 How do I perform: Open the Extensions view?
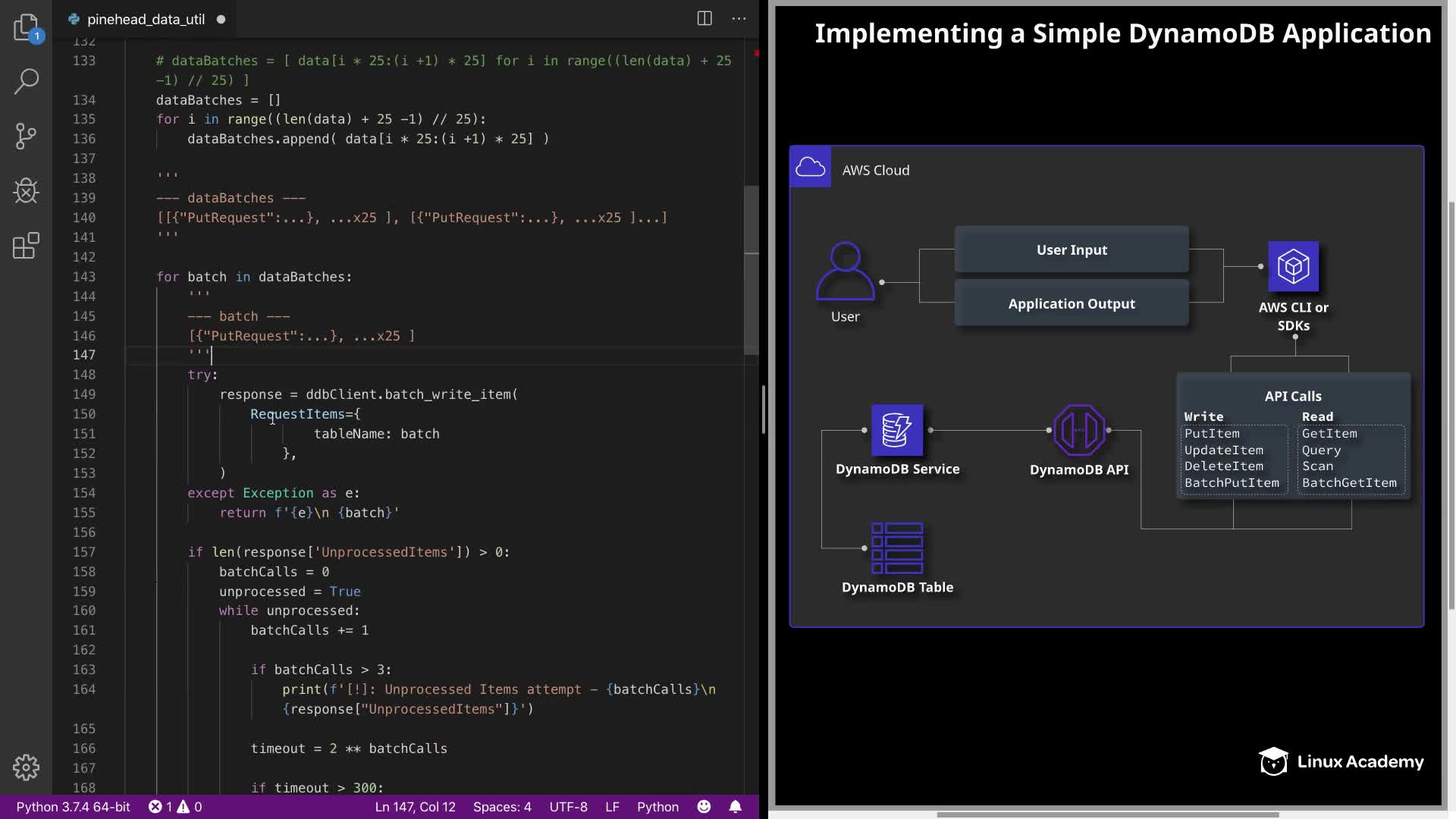pos(27,246)
